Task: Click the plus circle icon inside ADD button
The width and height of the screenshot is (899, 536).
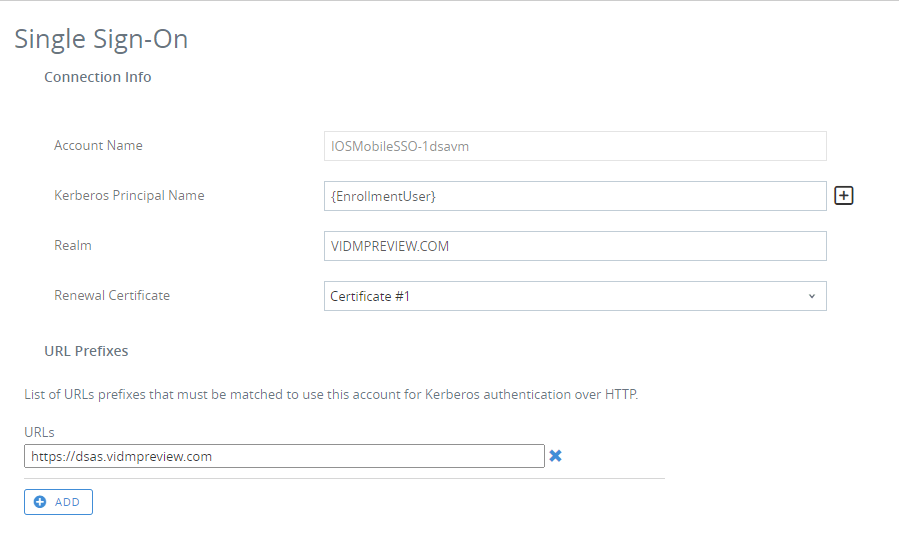Action: (40, 502)
